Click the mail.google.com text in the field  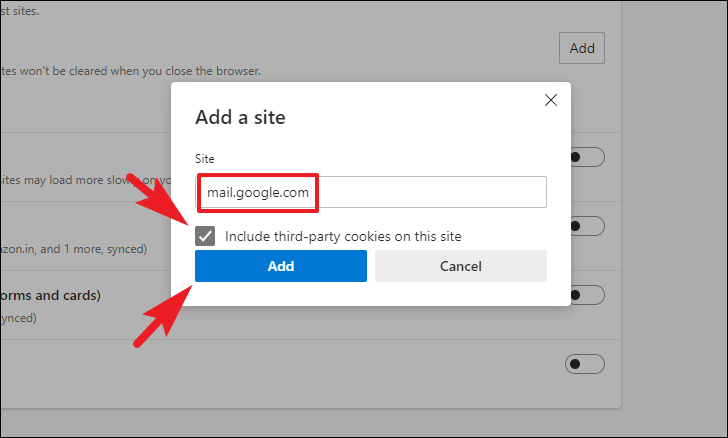(x=258, y=192)
